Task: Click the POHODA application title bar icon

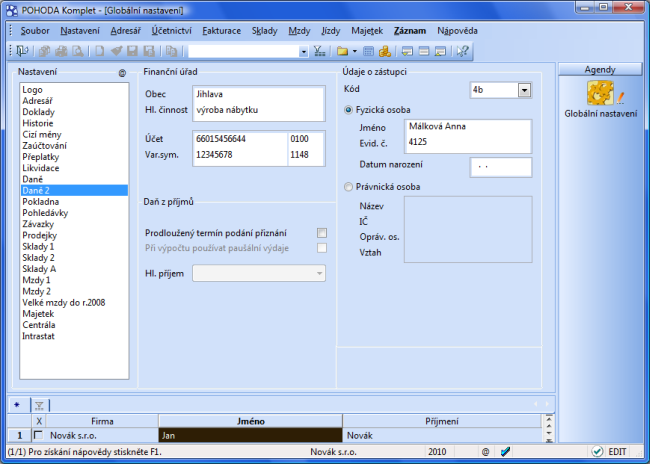Action: (12, 10)
